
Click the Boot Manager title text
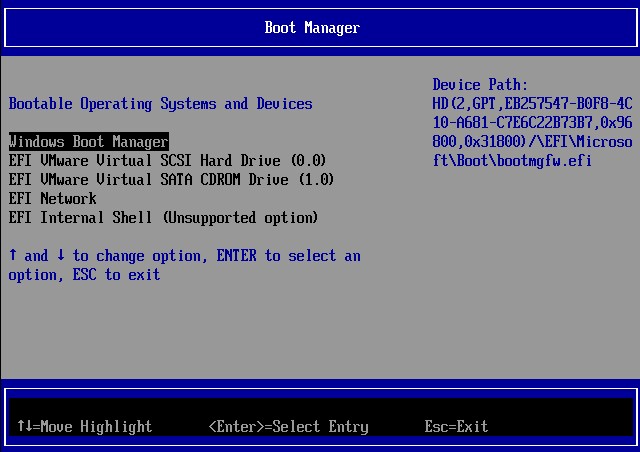click(x=312, y=28)
